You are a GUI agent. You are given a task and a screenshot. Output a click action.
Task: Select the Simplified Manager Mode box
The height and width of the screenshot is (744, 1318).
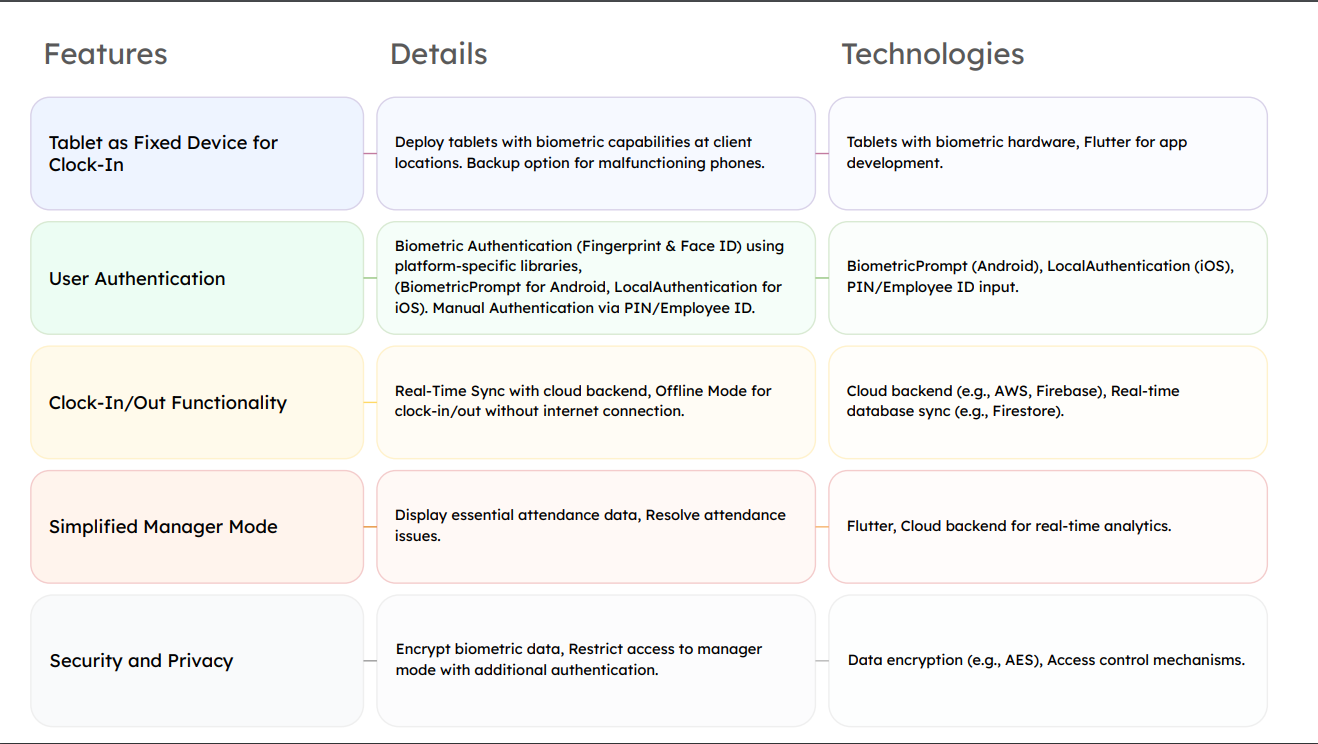[197, 526]
